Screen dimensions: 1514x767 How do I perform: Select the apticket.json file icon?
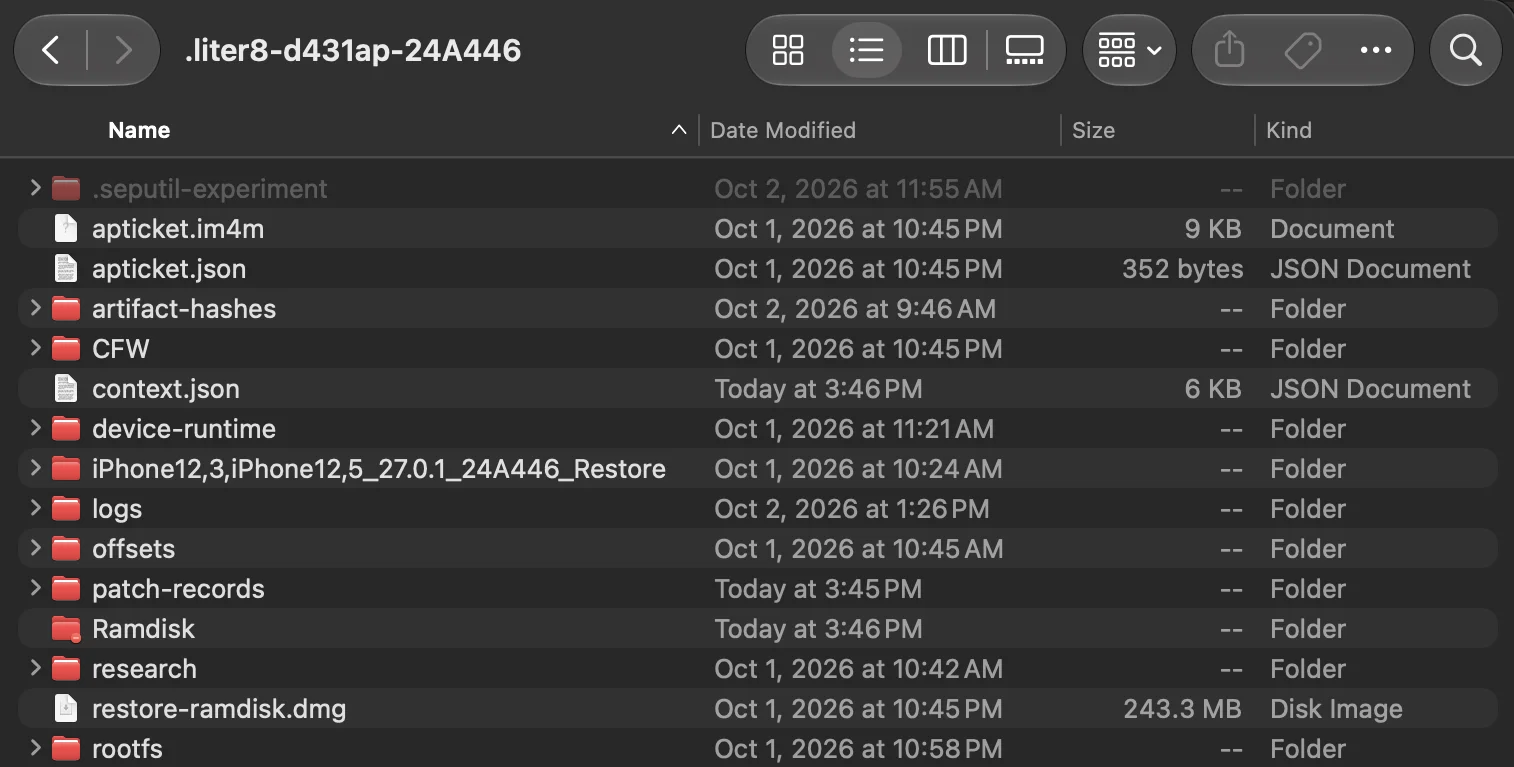66,269
